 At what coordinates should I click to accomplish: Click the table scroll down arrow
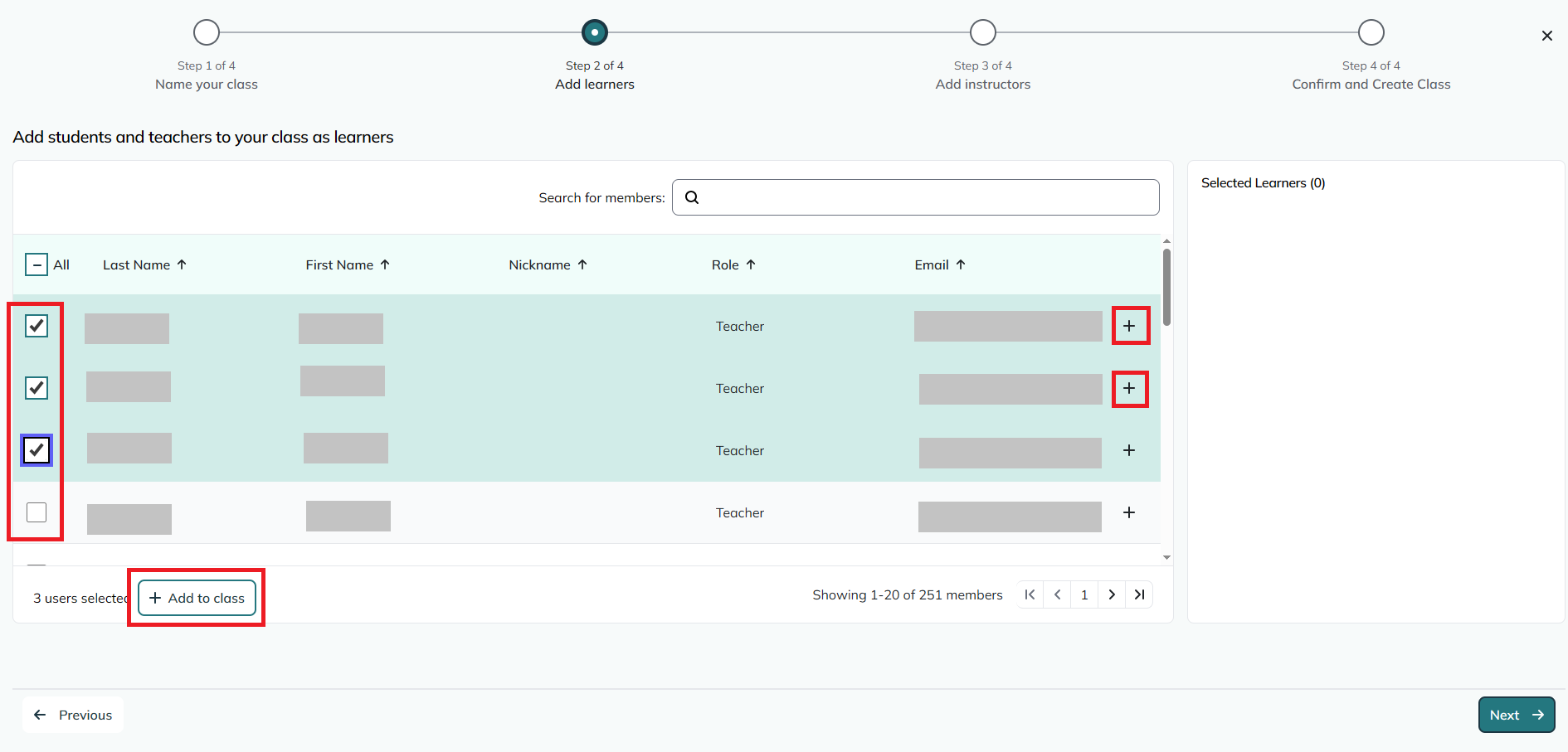(1166, 557)
